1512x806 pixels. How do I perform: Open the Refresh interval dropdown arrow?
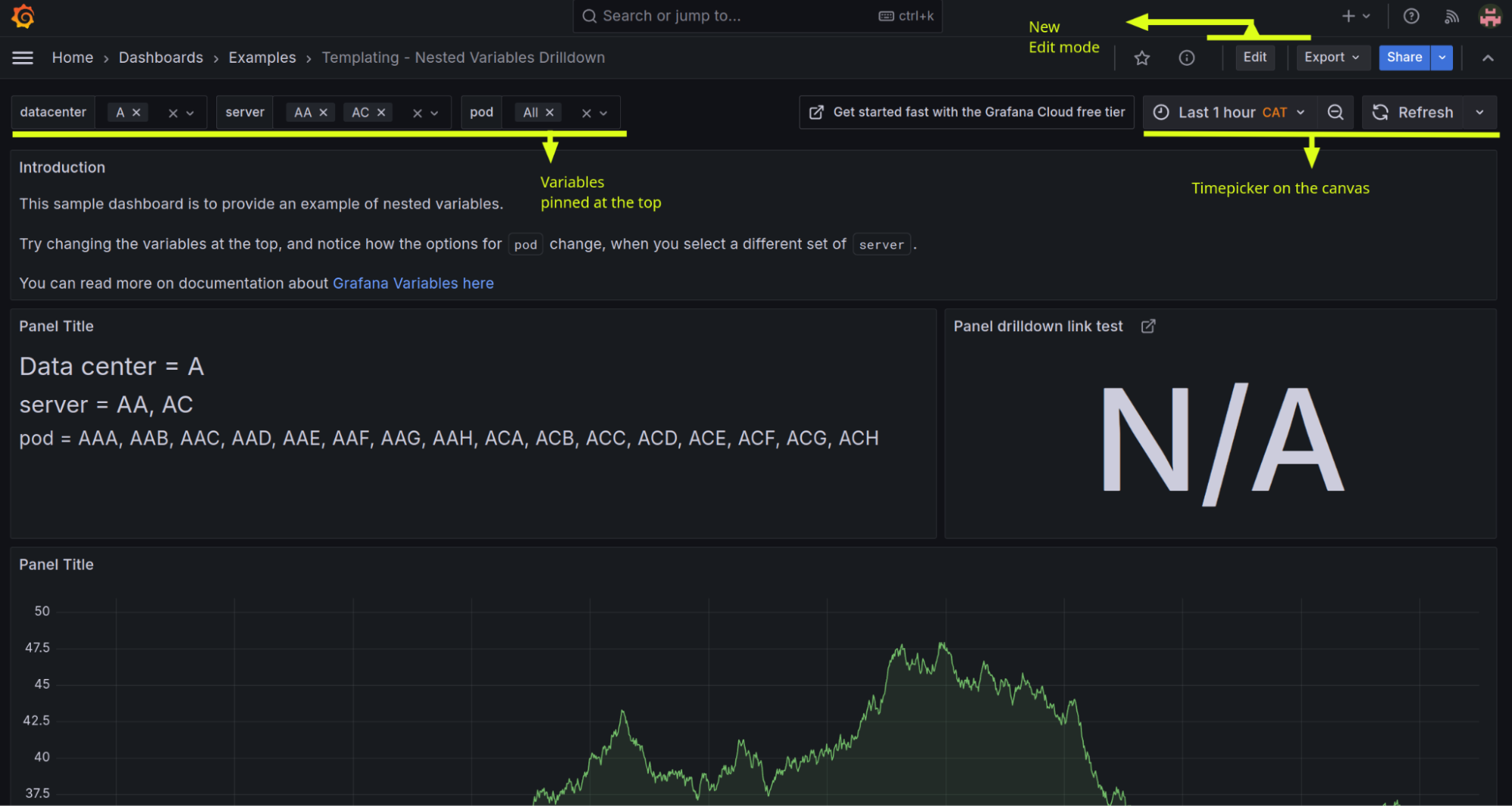1480,112
